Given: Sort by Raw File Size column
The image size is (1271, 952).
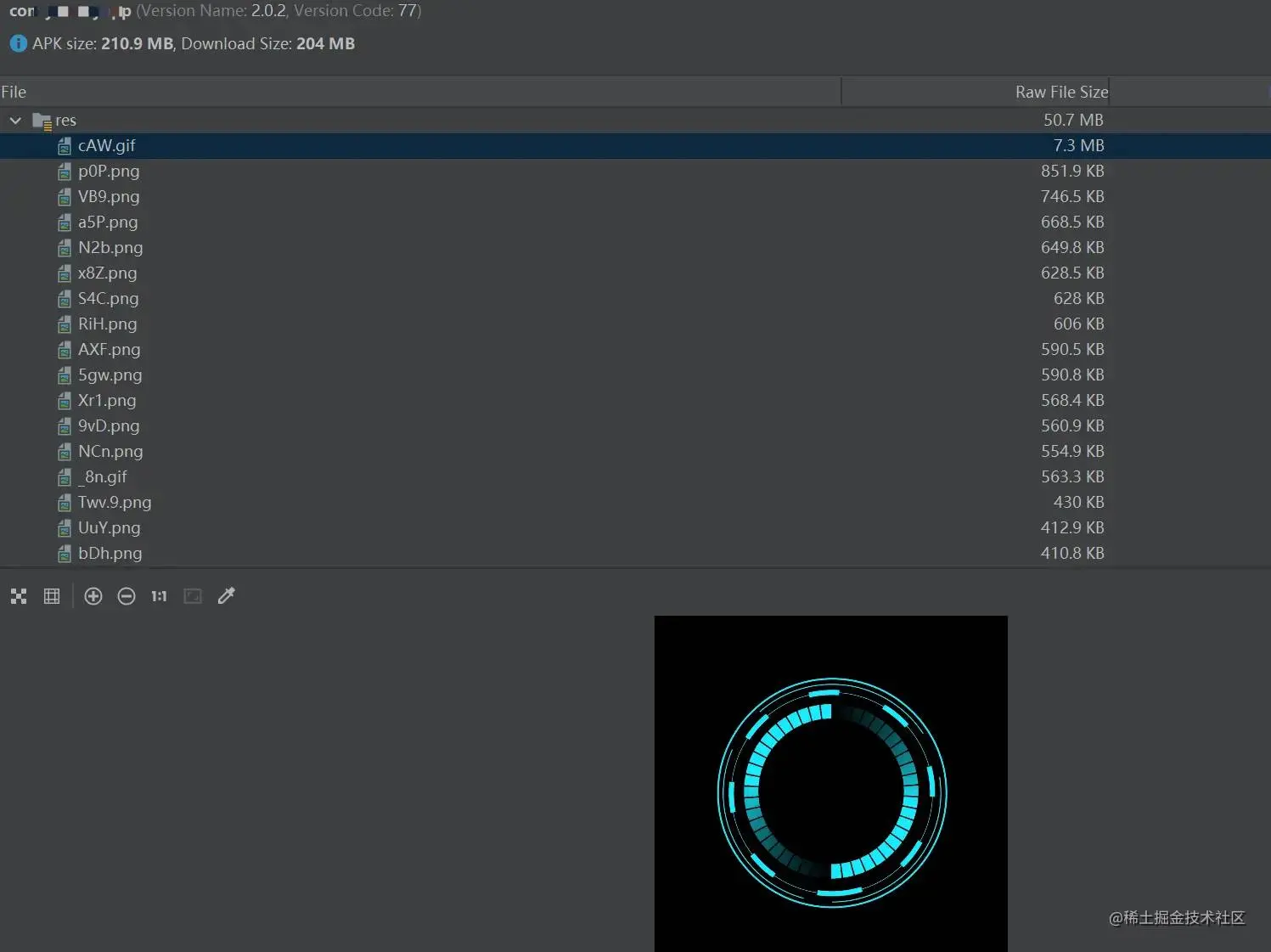Looking at the screenshot, I should pyautogui.click(x=976, y=92).
